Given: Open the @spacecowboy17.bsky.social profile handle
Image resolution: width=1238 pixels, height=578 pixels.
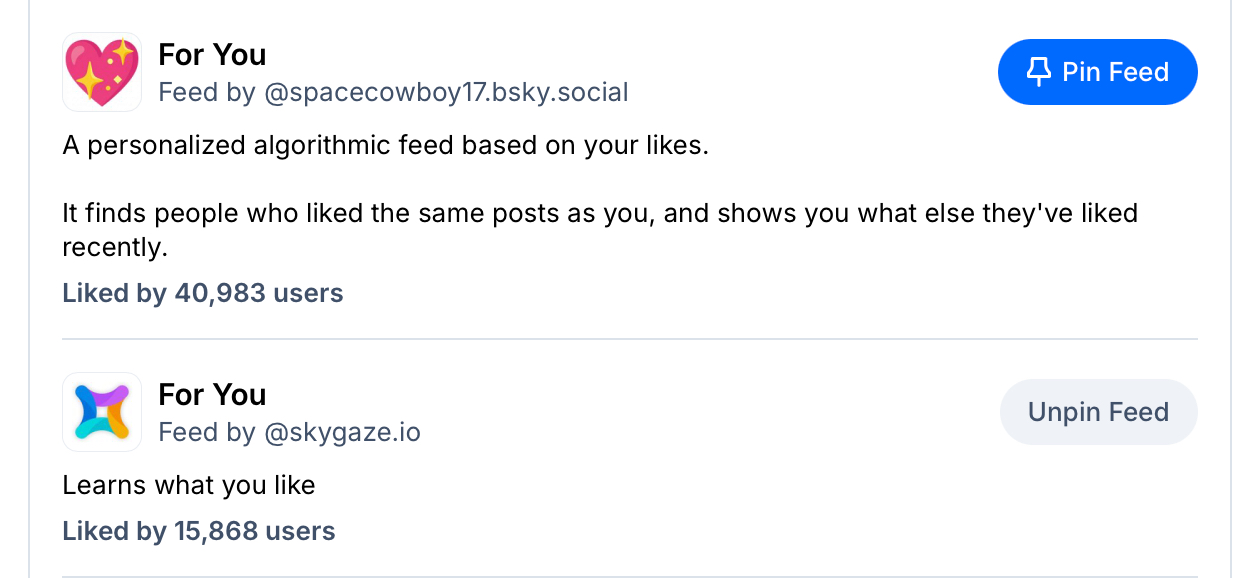Looking at the screenshot, I should pos(446,93).
